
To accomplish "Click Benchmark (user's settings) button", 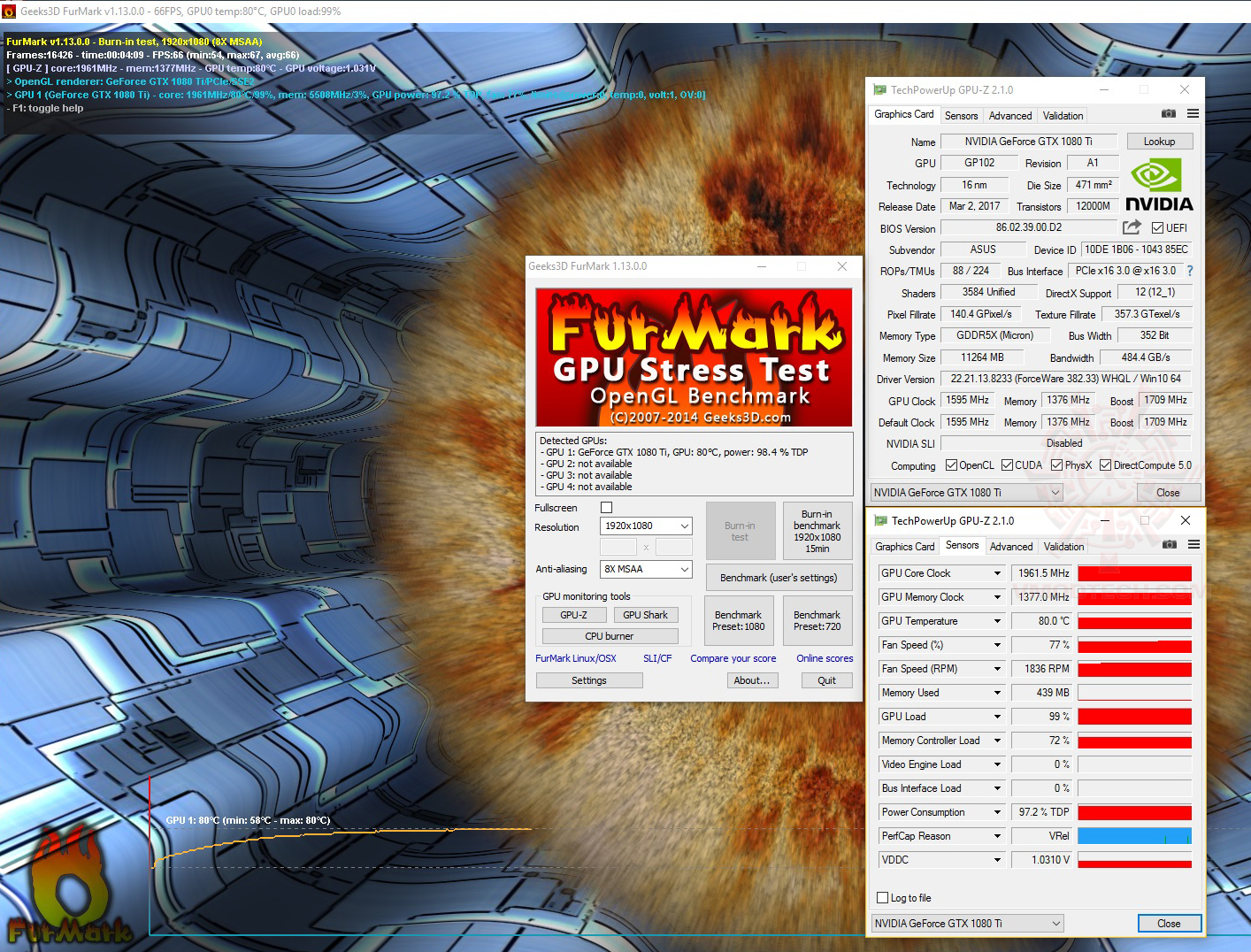I will coord(779,578).
